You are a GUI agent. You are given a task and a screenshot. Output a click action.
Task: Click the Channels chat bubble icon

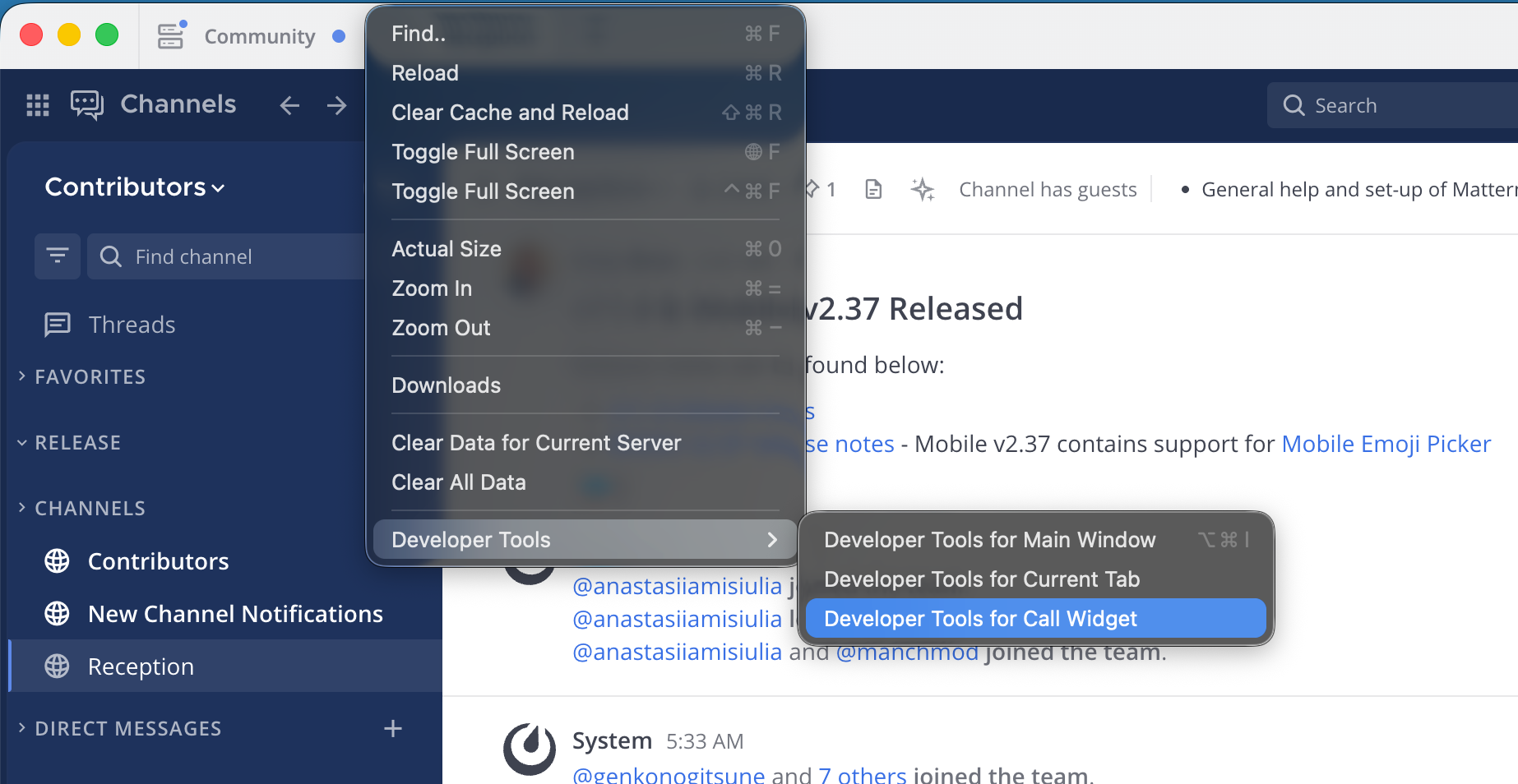point(86,104)
